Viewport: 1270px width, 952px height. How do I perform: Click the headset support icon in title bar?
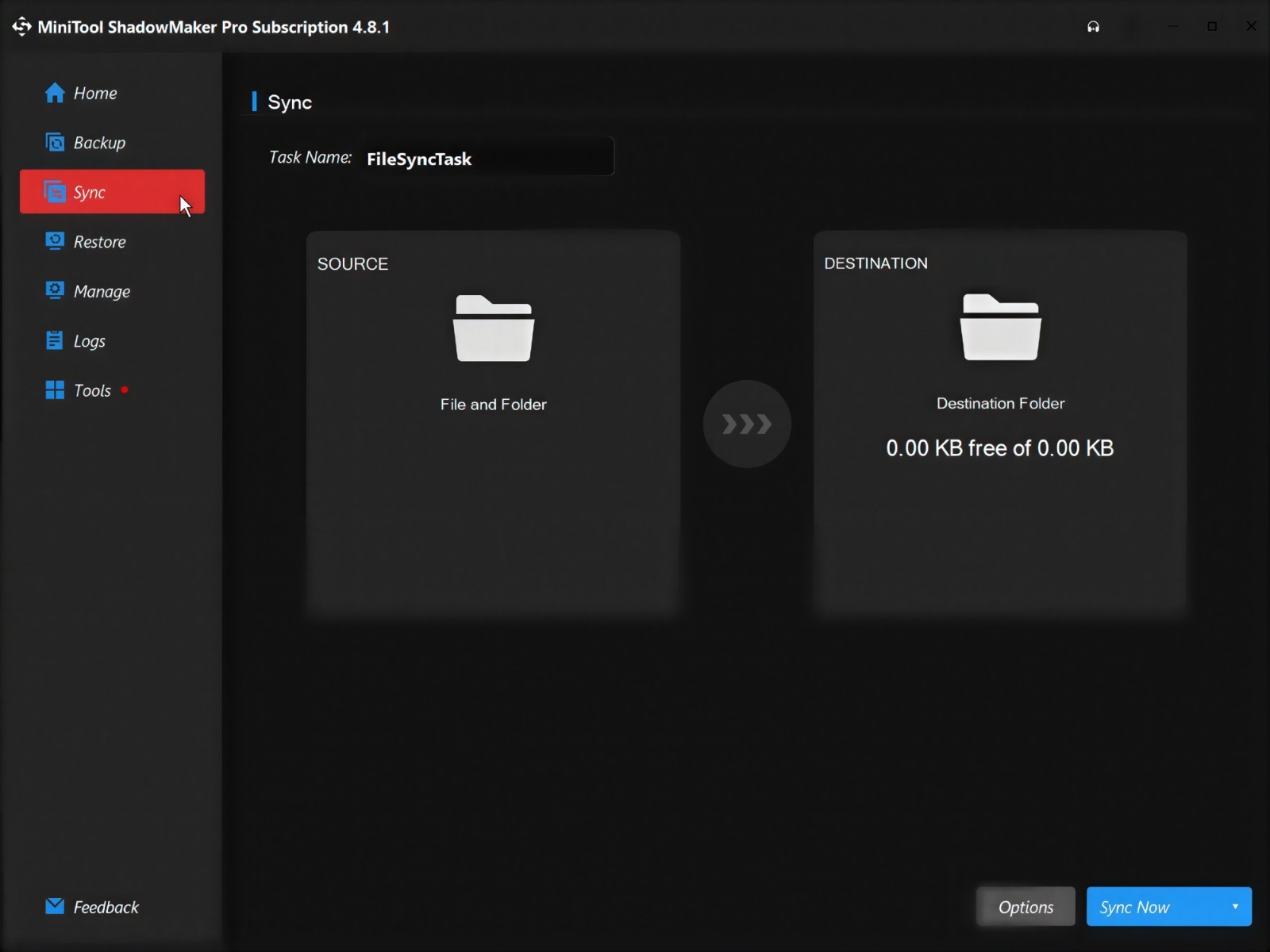point(1093,27)
